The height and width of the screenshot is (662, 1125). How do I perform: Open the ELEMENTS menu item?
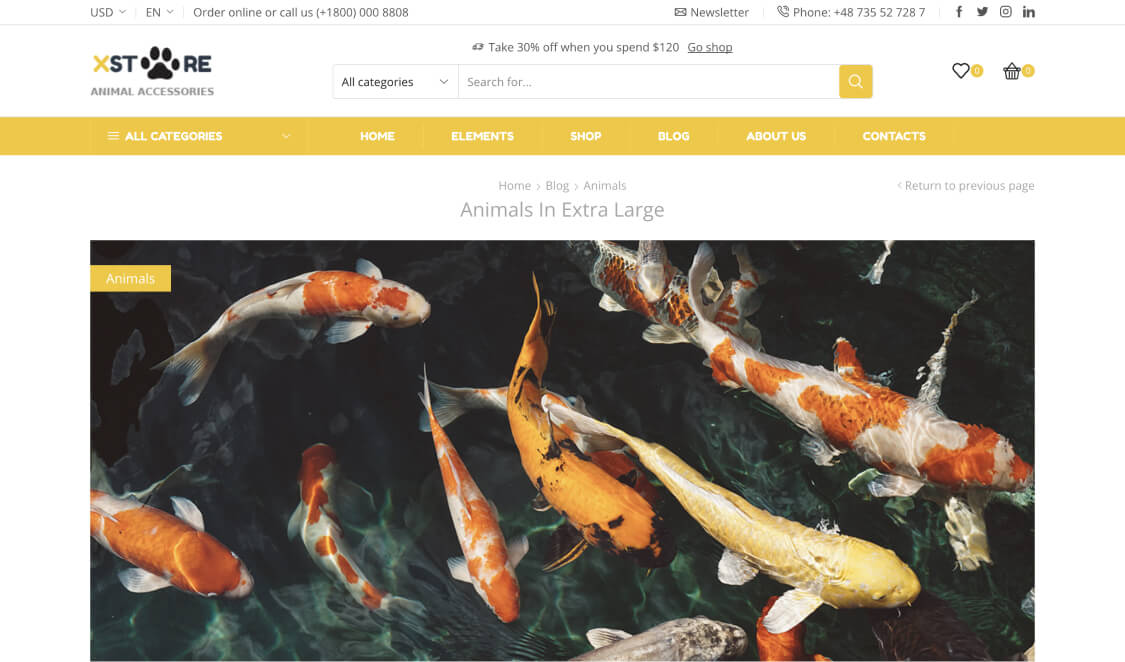click(482, 136)
